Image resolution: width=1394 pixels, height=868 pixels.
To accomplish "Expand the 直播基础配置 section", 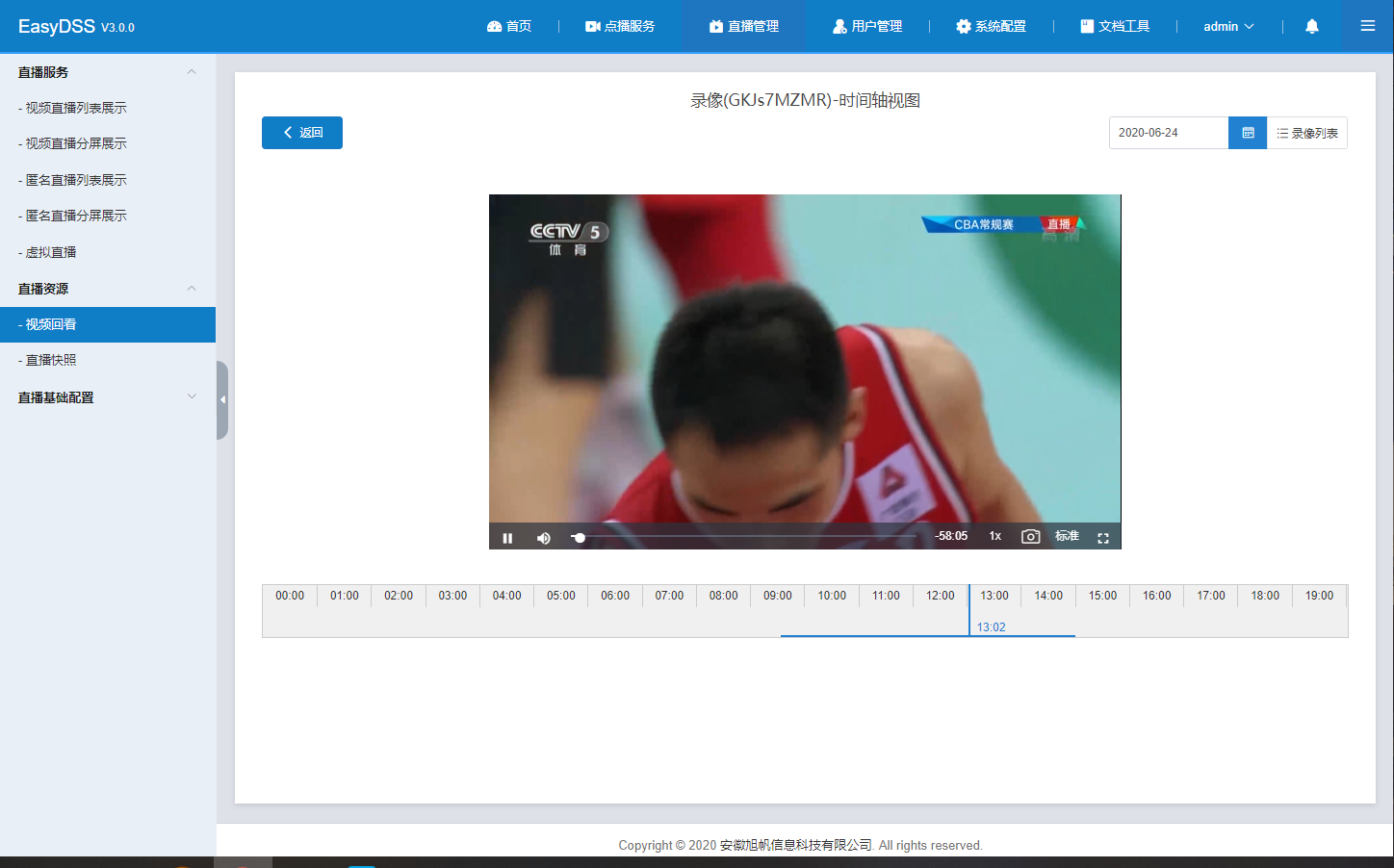I will (108, 397).
